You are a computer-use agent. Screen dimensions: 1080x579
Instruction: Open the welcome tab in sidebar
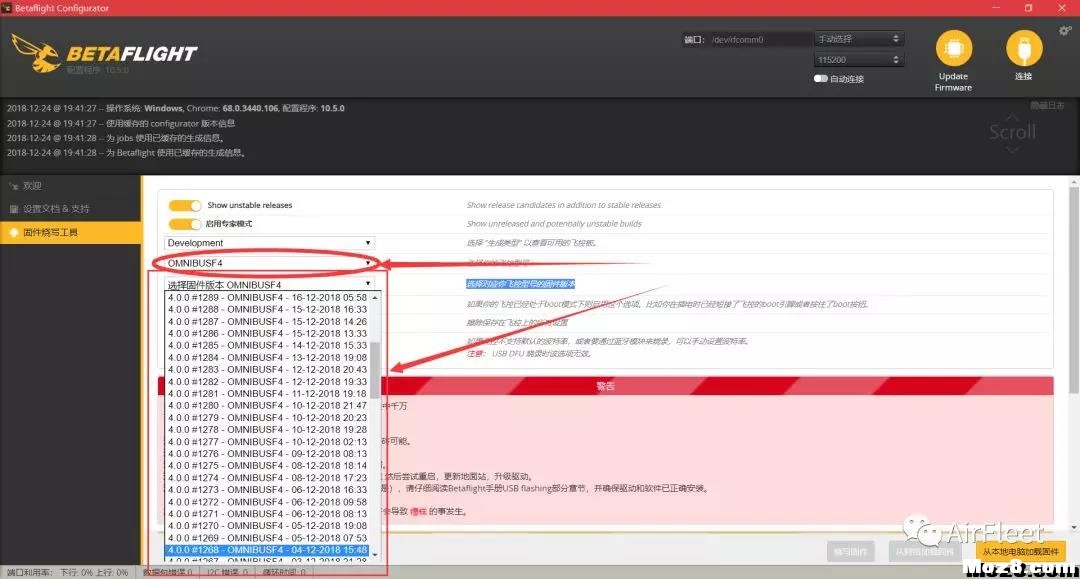click(70, 186)
